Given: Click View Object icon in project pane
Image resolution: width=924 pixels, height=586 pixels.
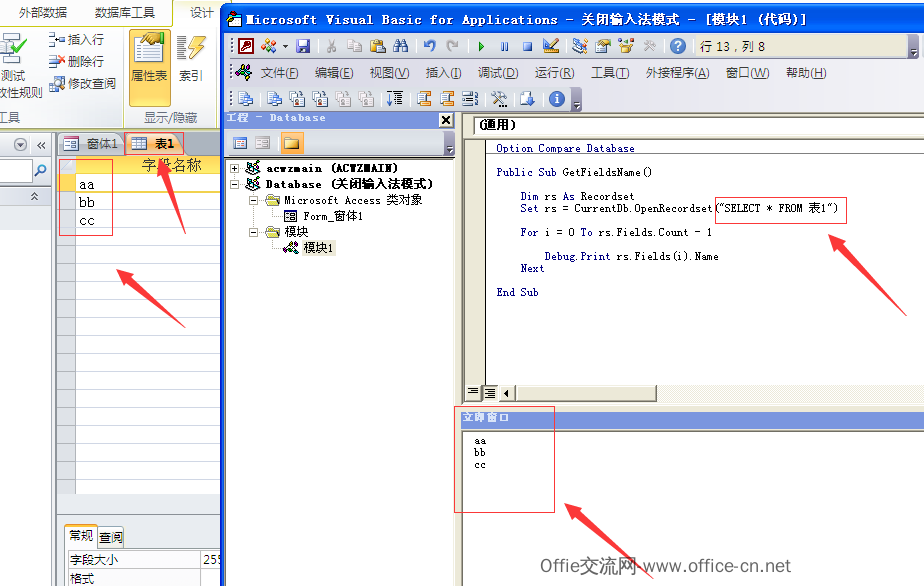Looking at the screenshot, I should pyautogui.click(x=263, y=143).
